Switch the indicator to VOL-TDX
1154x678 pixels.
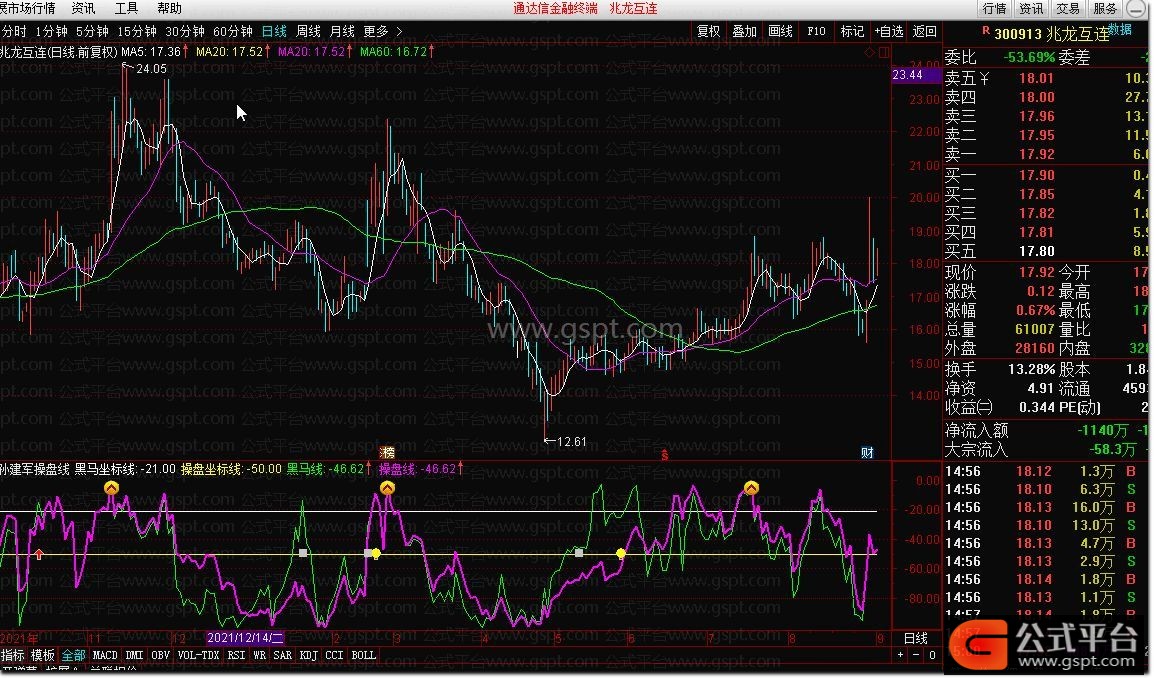point(198,655)
